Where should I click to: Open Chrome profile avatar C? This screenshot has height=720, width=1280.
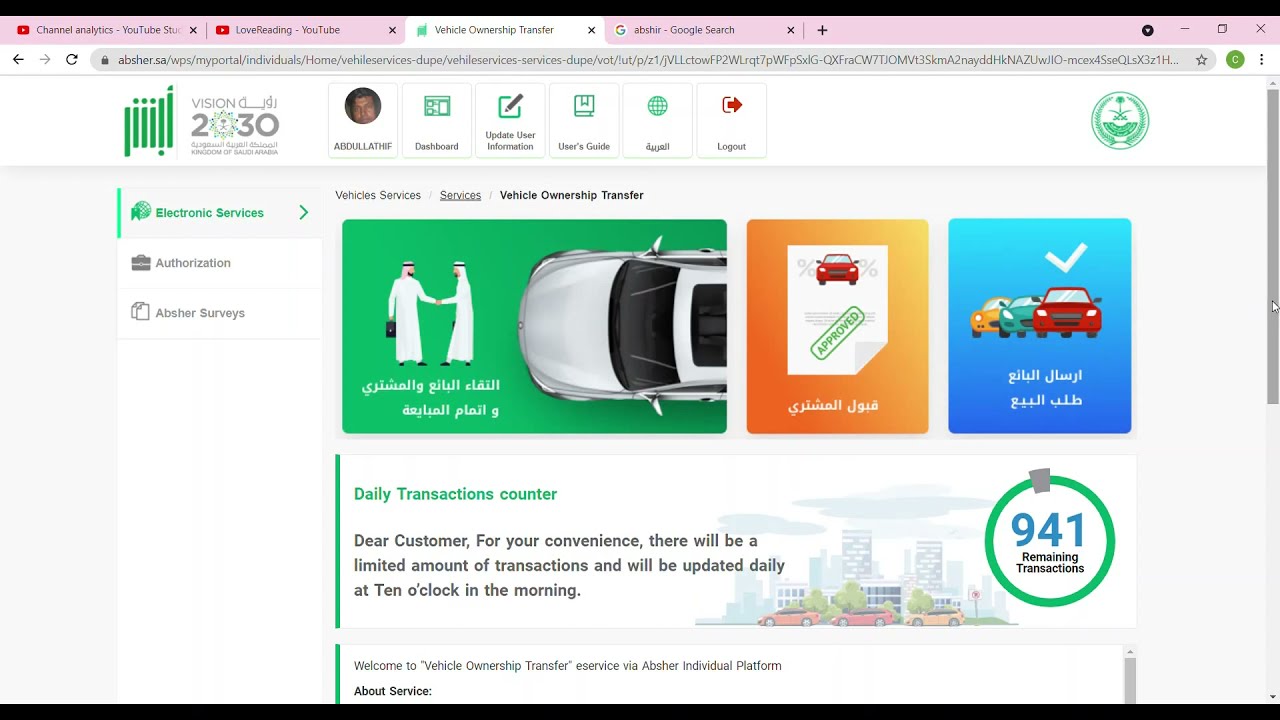[x=1235, y=60]
